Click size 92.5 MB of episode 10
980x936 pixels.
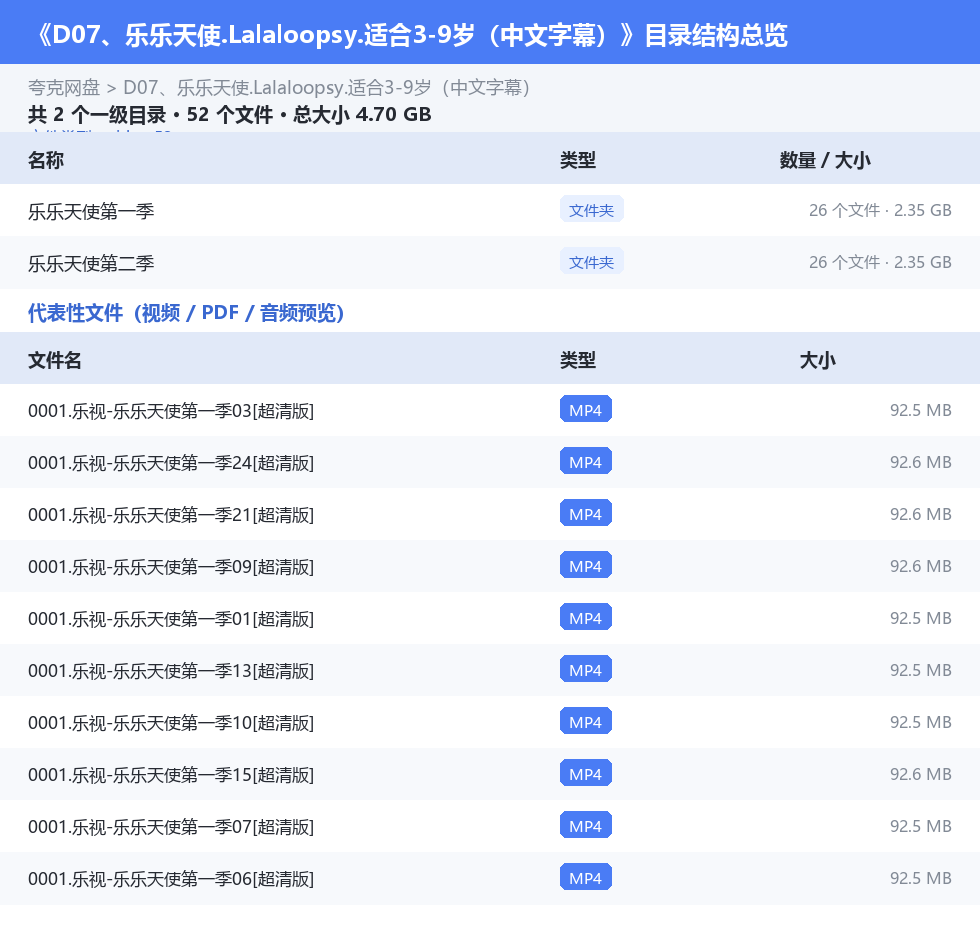pyautogui.click(x=921, y=722)
